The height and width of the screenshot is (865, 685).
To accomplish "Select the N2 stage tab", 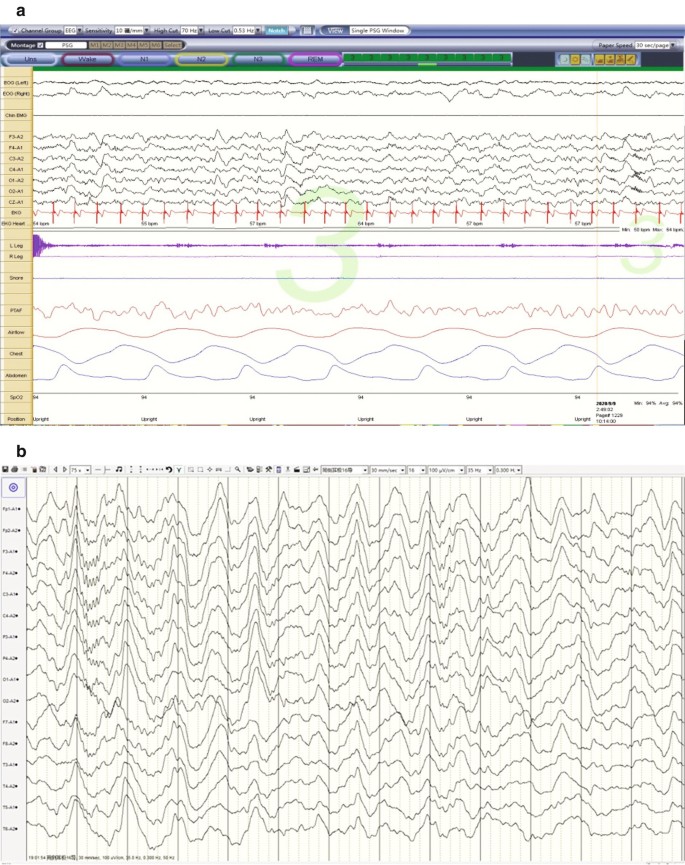I will click(201, 60).
